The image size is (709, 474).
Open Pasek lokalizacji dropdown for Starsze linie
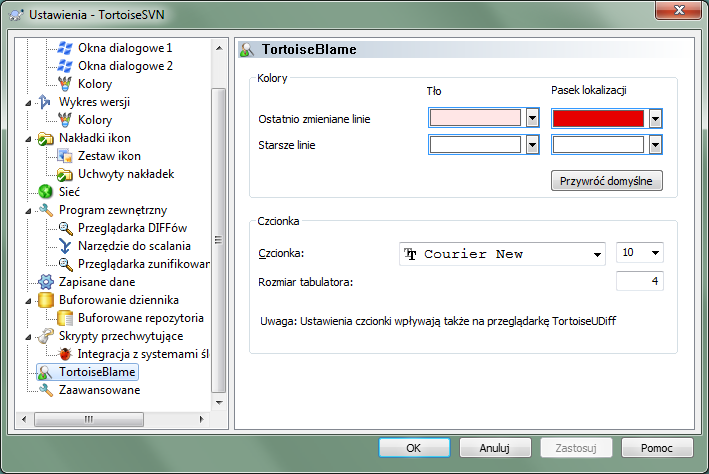tap(656, 145)
